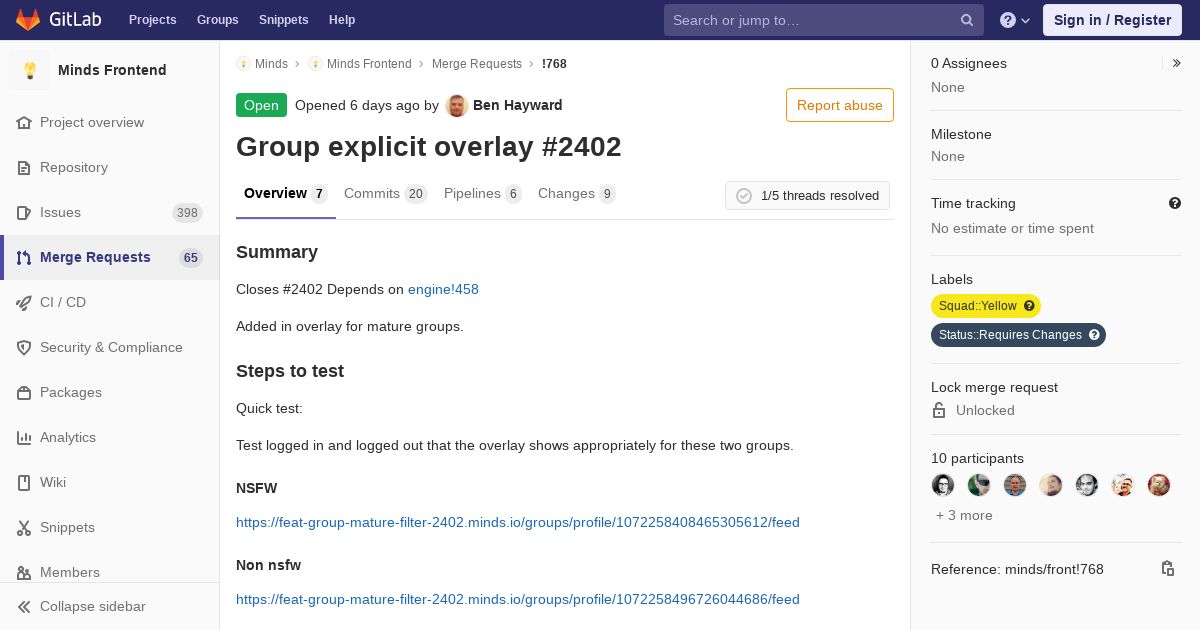Screen dimensions: 1200x630
Task: Switch to the Overview tab
Action: coord(286,194)
